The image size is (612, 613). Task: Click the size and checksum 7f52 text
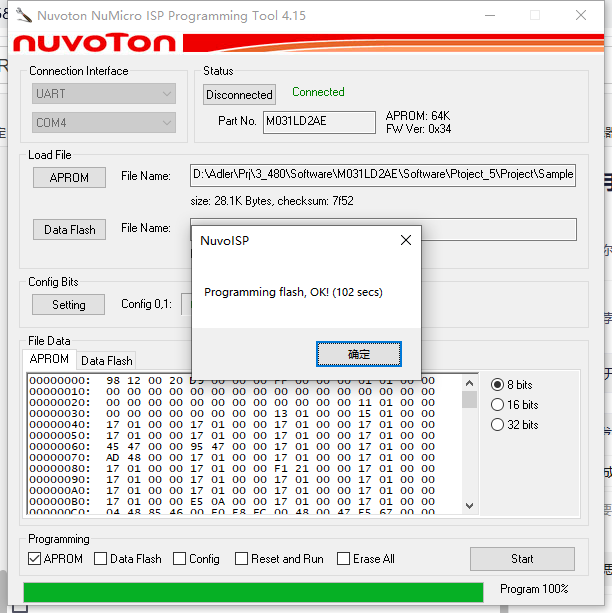pyautogui.click(x=272, y=201)
